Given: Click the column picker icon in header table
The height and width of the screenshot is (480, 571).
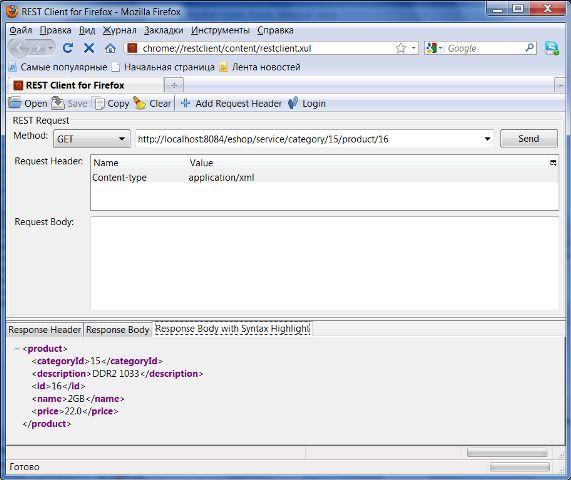Looking at the screenshot, I should (x=553, y=162).
